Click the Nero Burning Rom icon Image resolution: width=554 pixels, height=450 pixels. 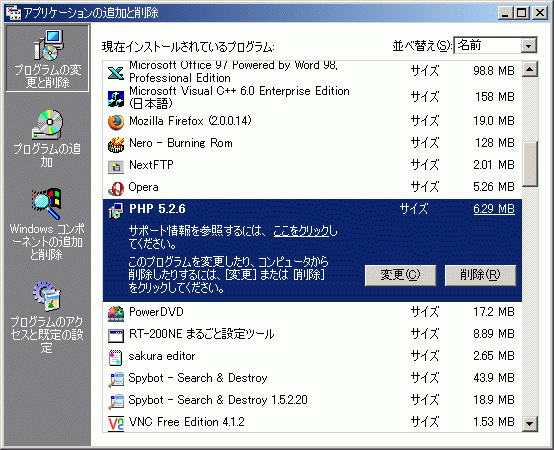[x=116, y=144]
